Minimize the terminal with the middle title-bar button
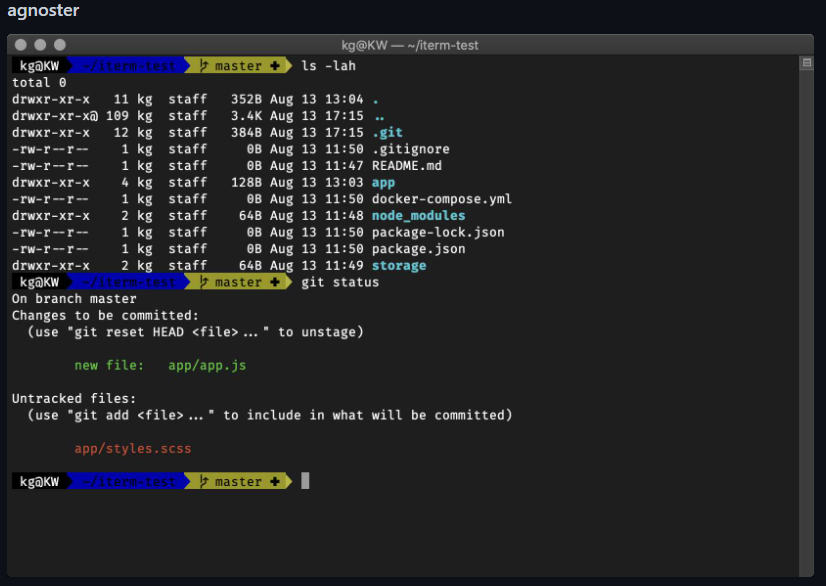826x586 pixels. tap(40, 45)
